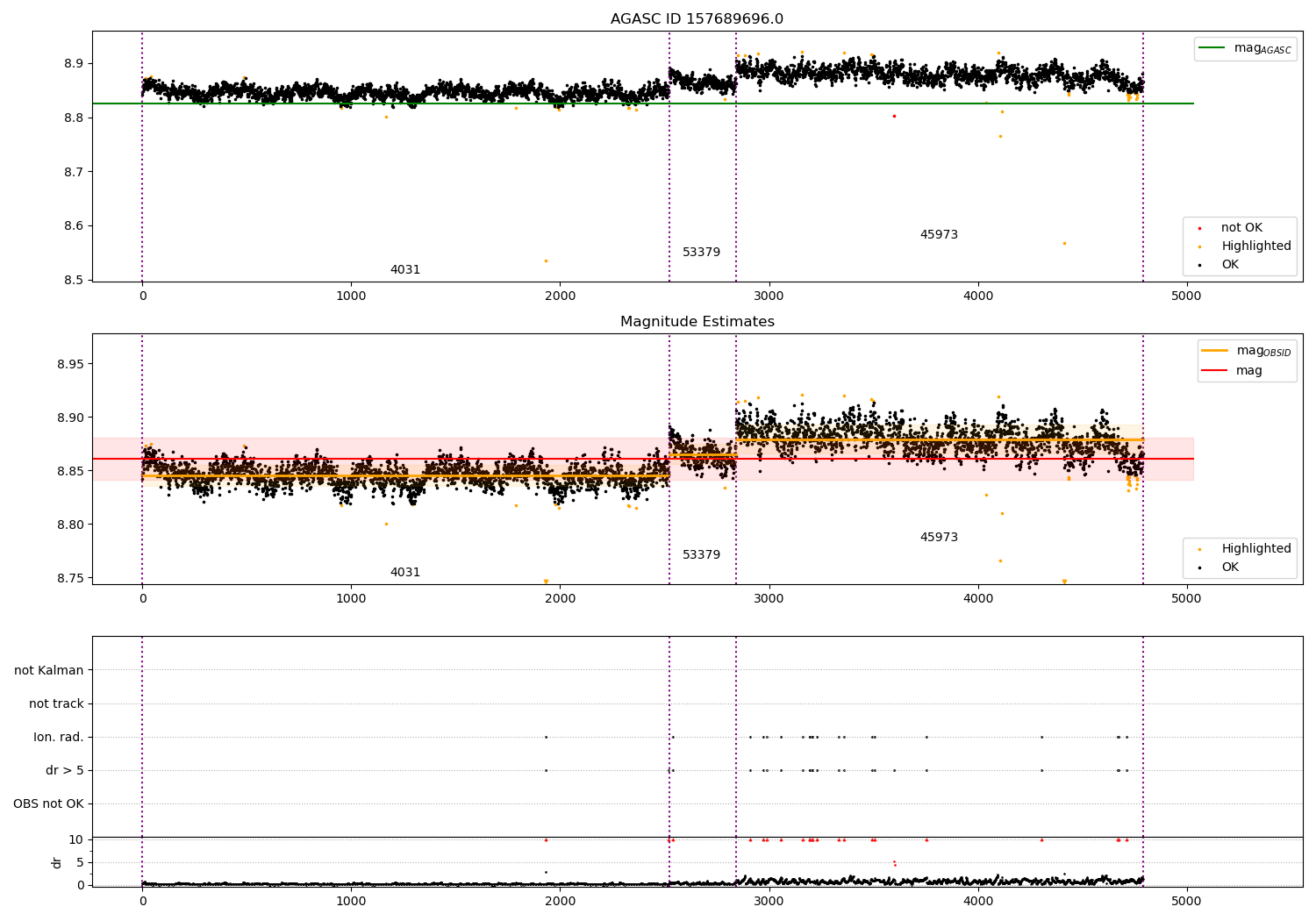Image resolution: width=1316 pixels, height=921 pixels.
Task: Click the 'Ion. rad.' axis label
Action: (x=59, y=738)
